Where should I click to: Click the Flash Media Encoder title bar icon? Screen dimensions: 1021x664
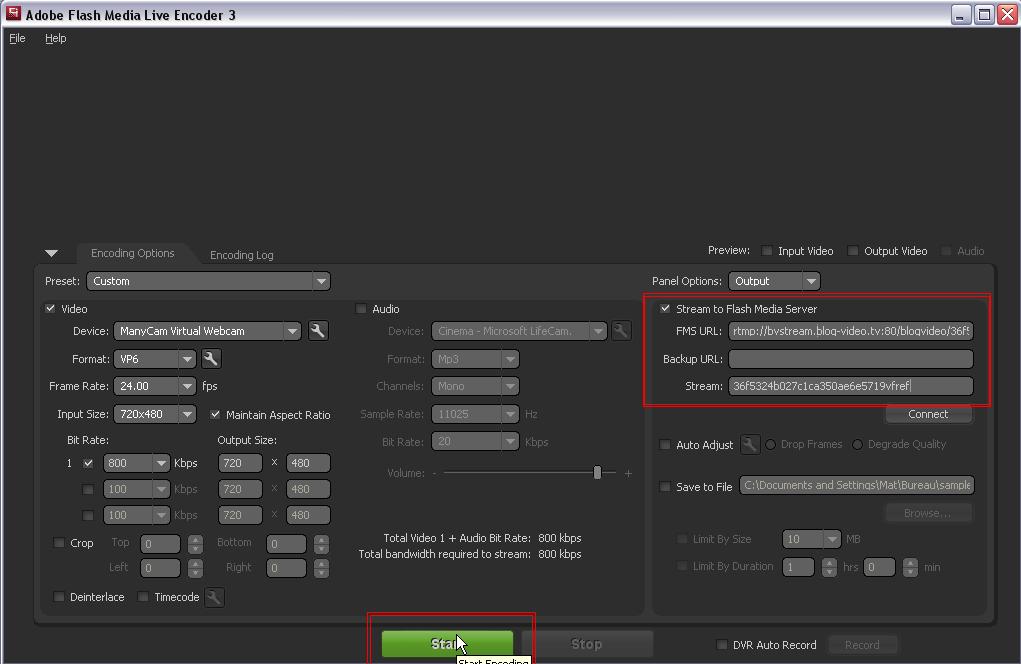coord(13,14)
